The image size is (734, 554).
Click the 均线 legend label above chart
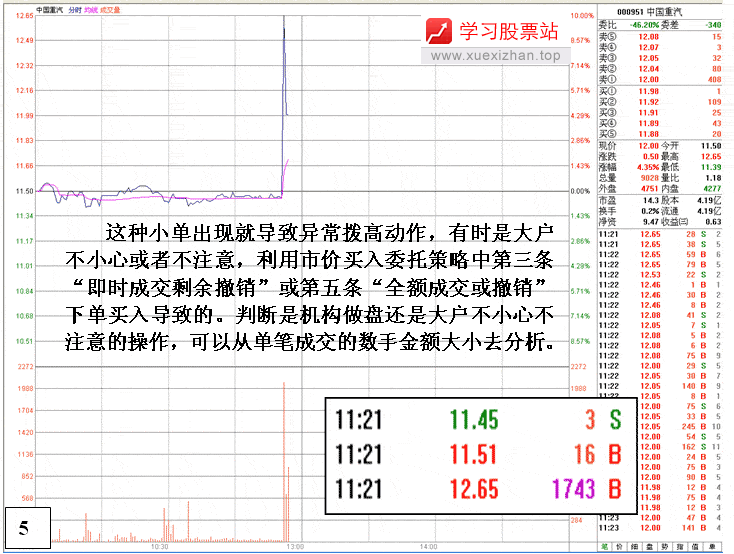[x=91, y=10]
